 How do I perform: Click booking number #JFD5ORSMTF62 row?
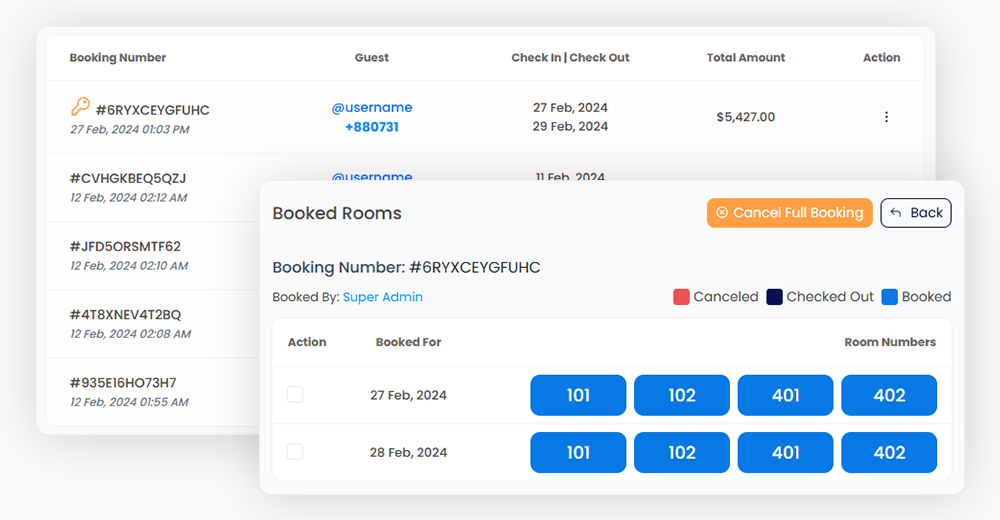click(x=125, y=246)
